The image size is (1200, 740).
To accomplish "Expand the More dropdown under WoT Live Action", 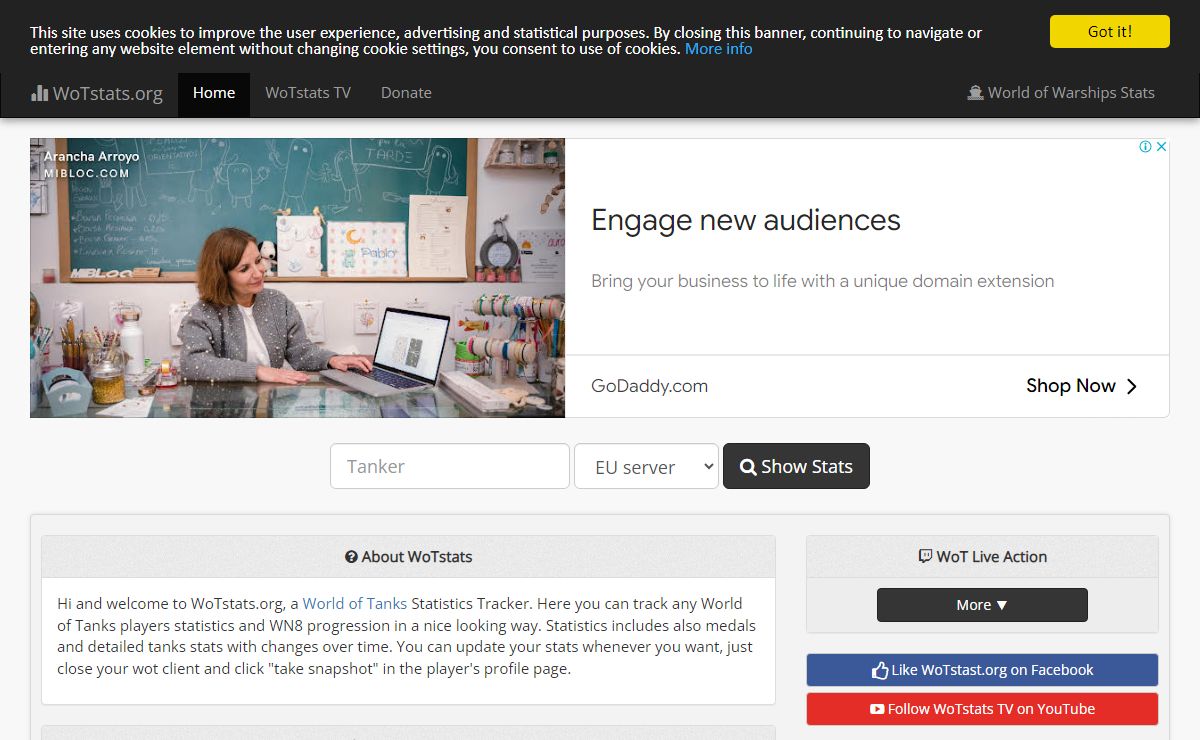I will pyautogui.click(x=982, y=605).
